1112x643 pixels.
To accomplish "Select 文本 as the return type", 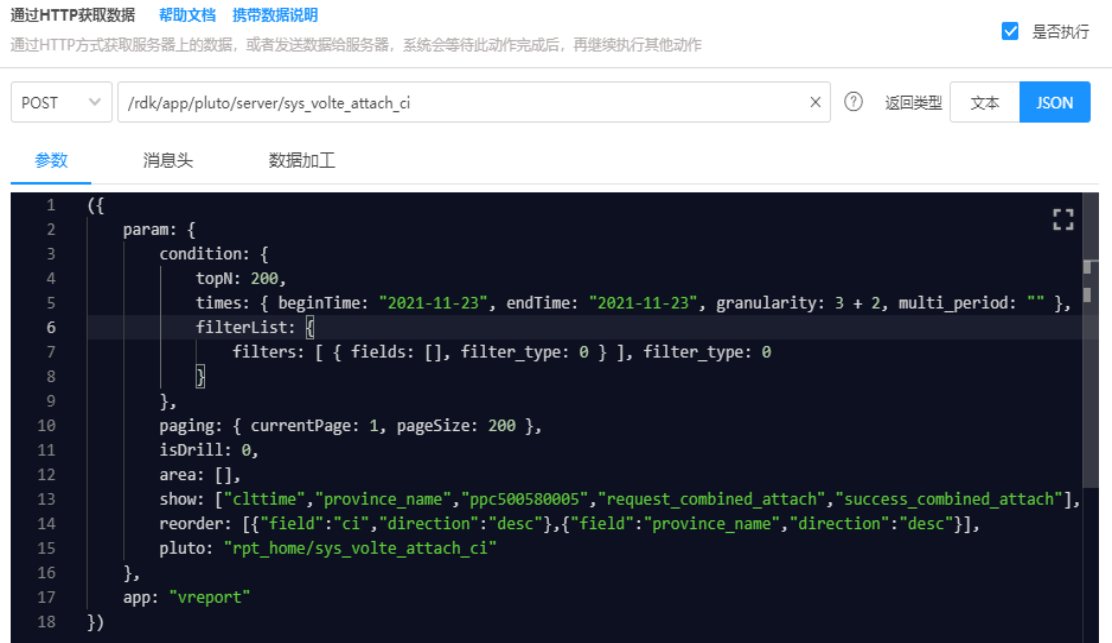I will 984,102.
